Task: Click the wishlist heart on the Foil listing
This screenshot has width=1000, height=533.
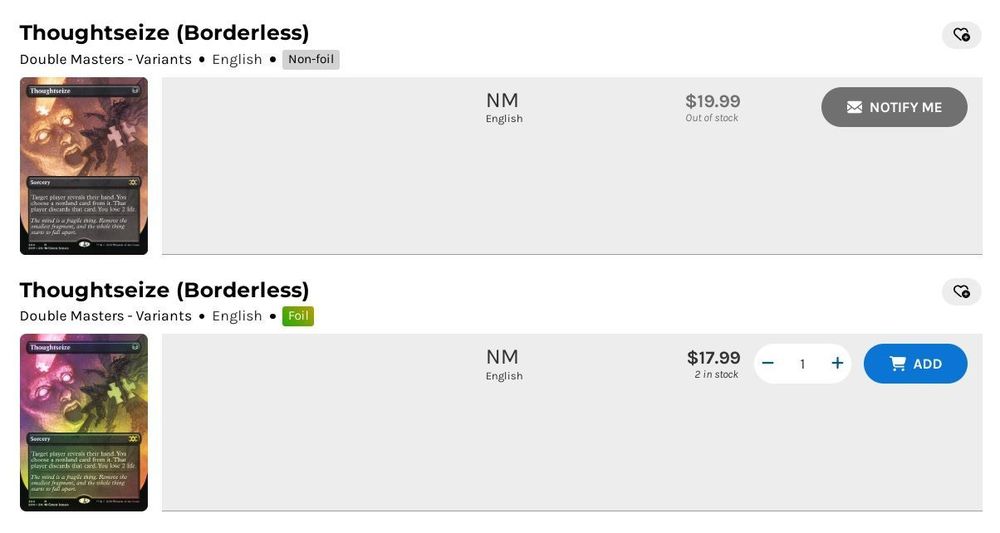Action: coord(961,292)
